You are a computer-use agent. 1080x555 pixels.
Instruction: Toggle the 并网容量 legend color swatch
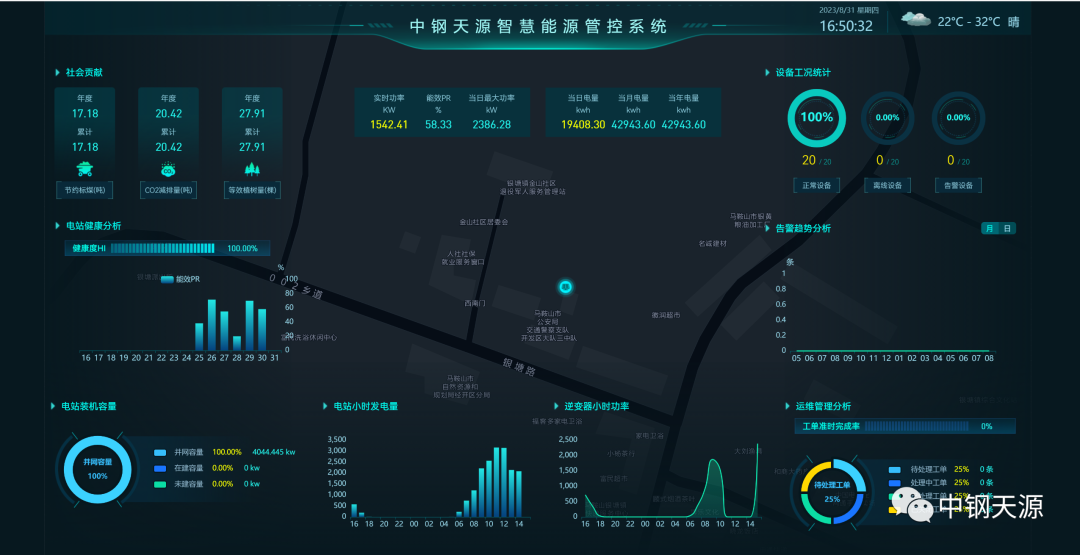click(160, 452)
